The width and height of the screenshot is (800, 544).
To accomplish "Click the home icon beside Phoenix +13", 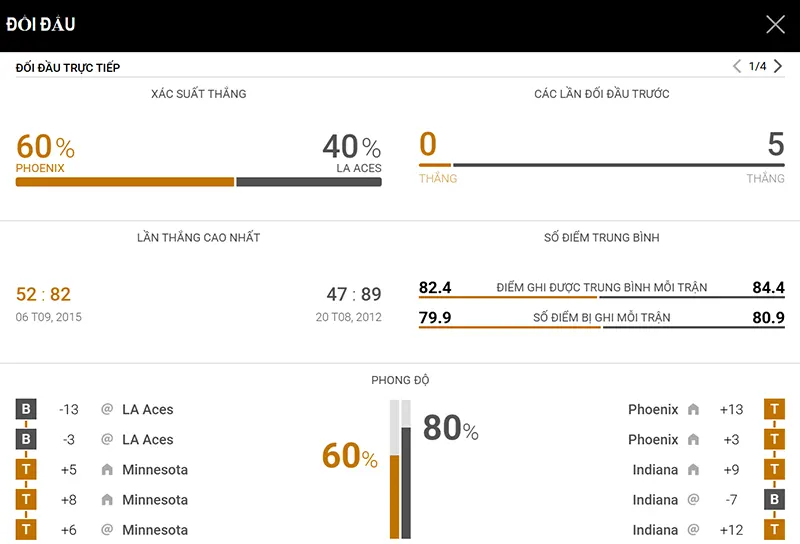I will (693, 409).
